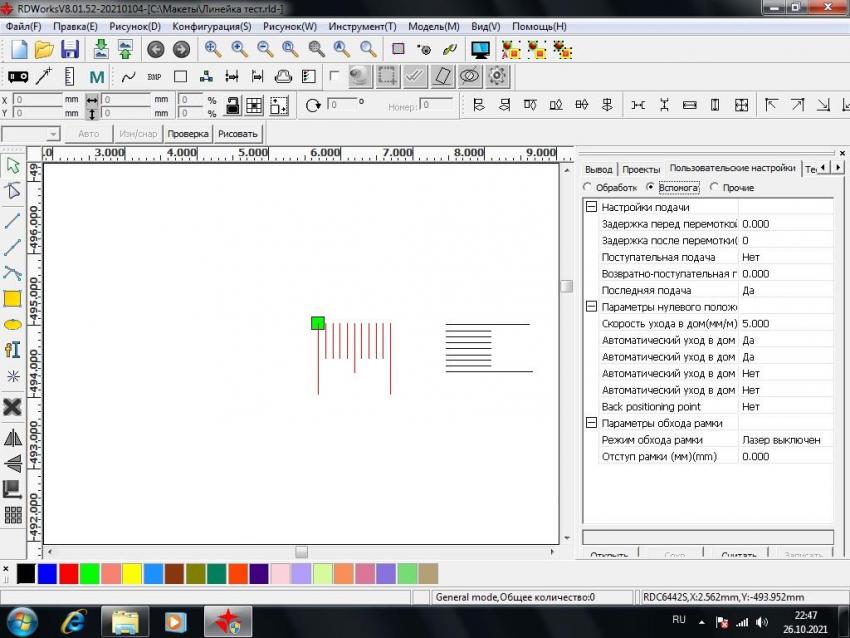850x638 pixels.
Task: Select the rectangle tool in left toolbar
Action: coord(13,298)
